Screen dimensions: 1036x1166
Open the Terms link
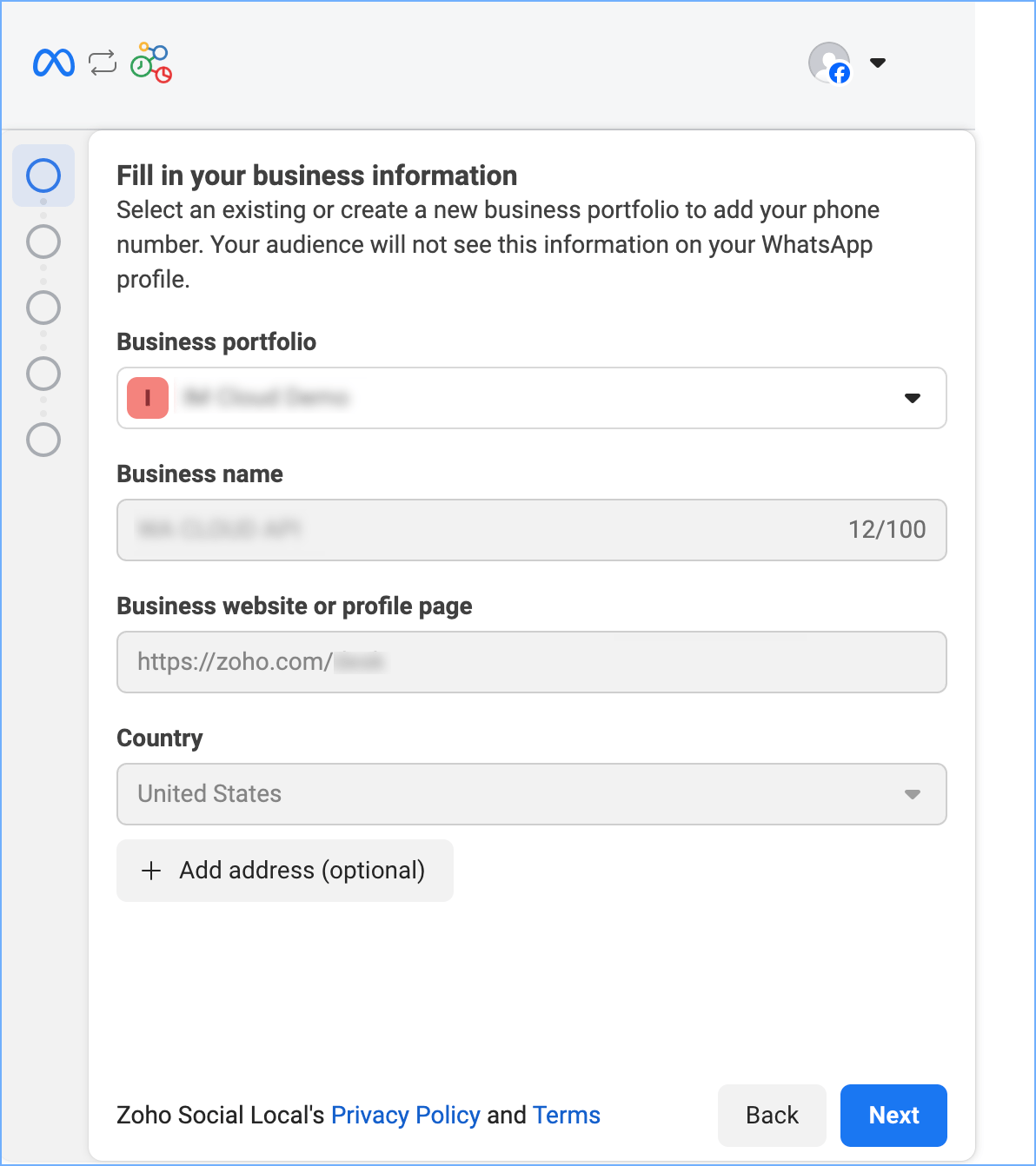(x=566, y=1115)
